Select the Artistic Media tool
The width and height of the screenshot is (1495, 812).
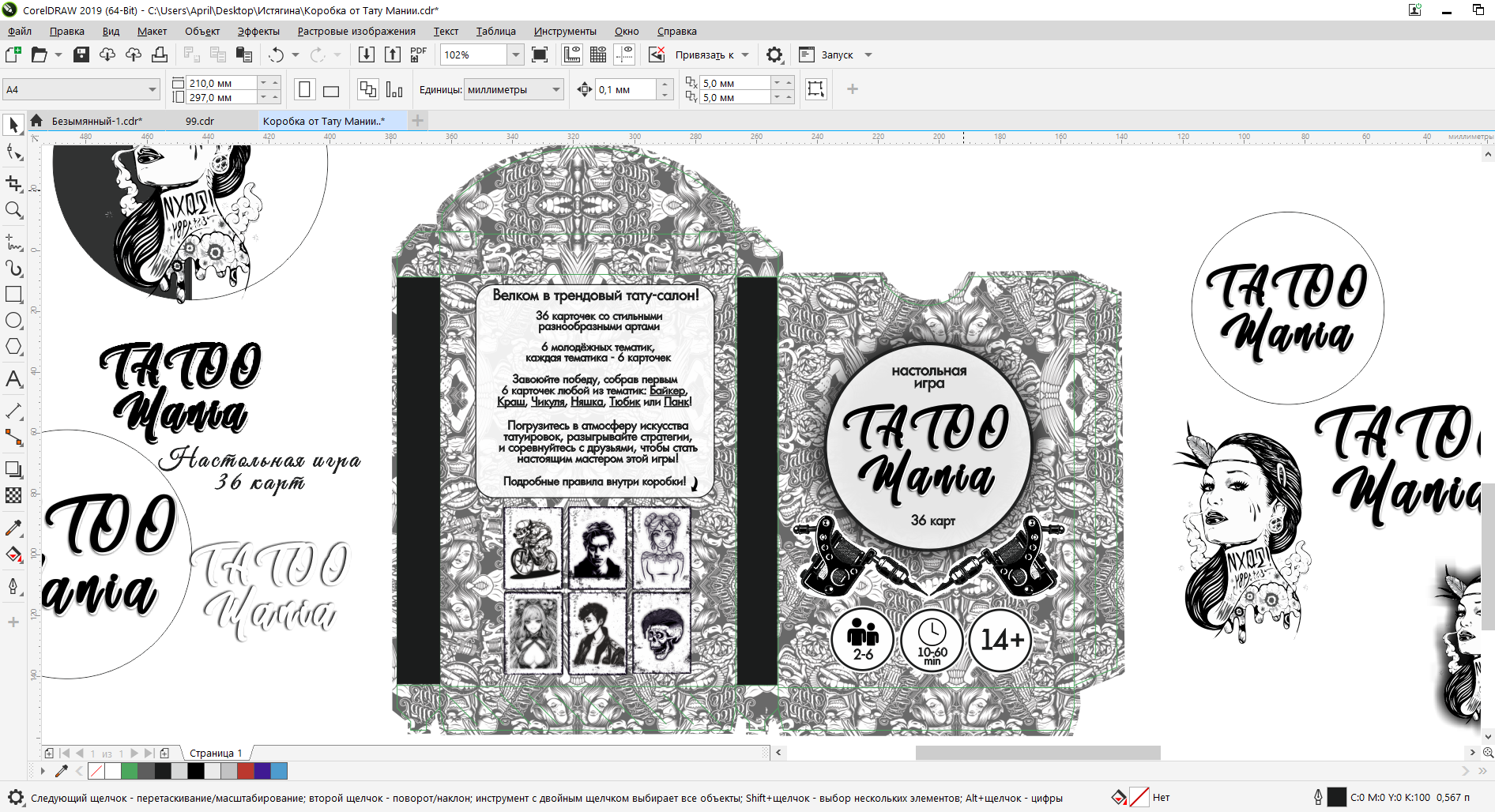(x=13, y=268)
